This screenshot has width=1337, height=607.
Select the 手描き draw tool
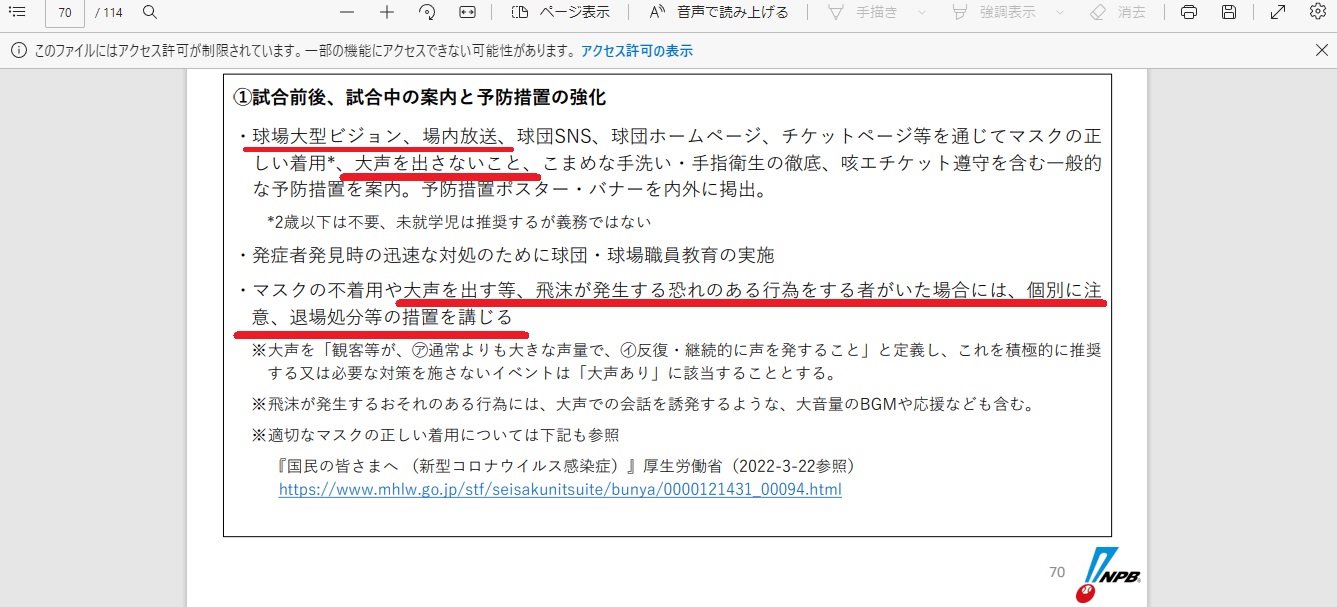pyautogui.click(x=864, y=12)
